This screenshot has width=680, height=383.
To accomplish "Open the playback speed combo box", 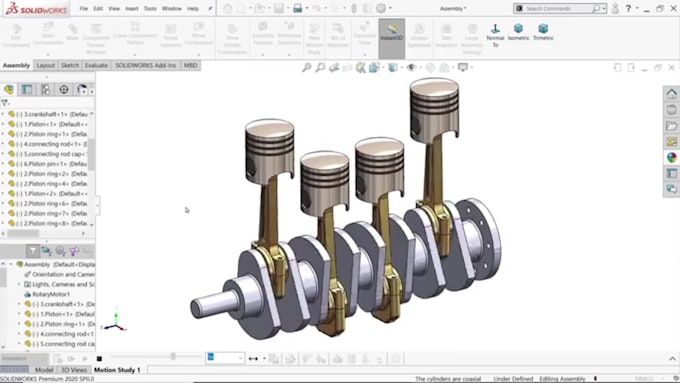I will (x=225, y=358).
